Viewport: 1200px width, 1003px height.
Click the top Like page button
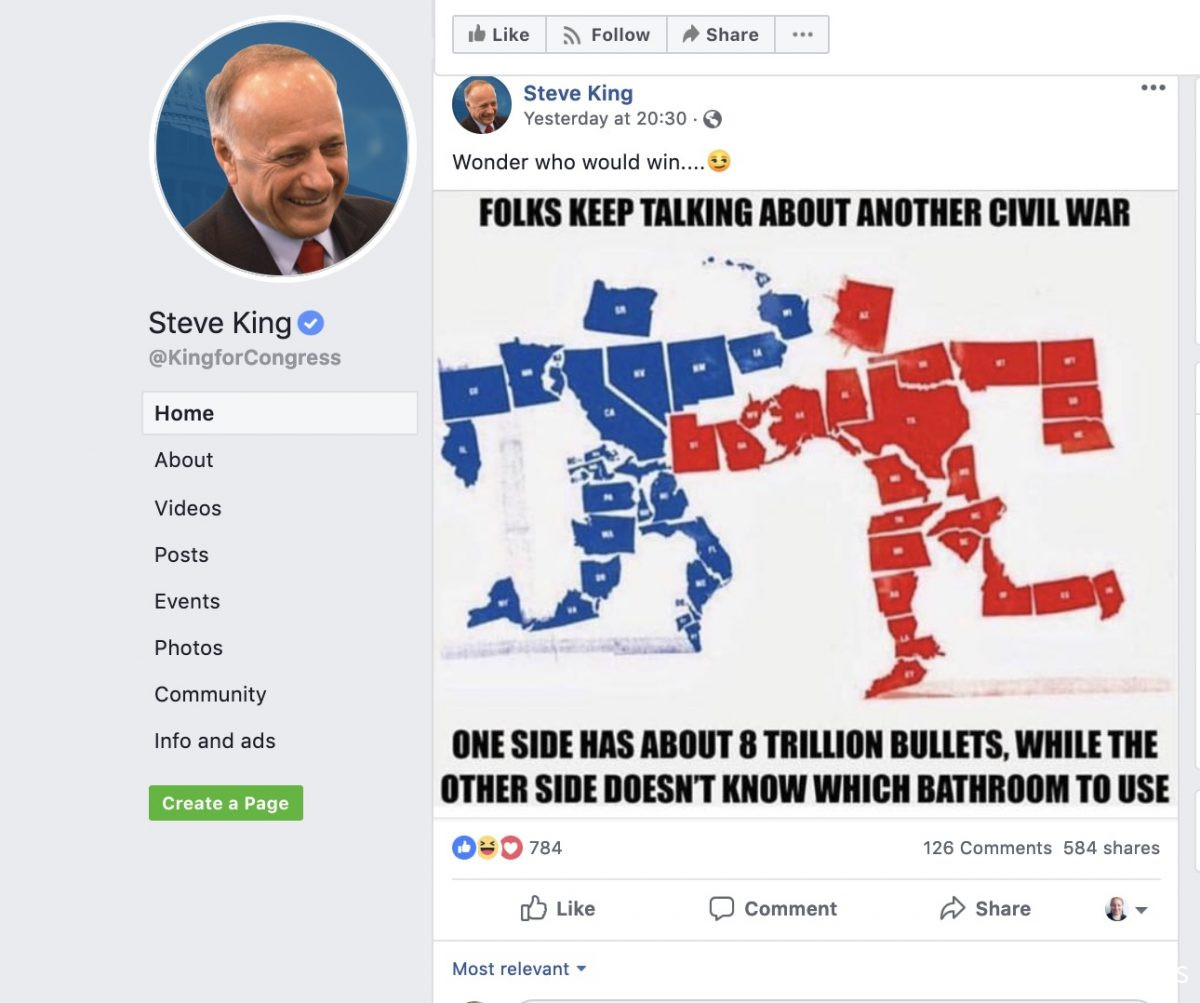(499, 34)
